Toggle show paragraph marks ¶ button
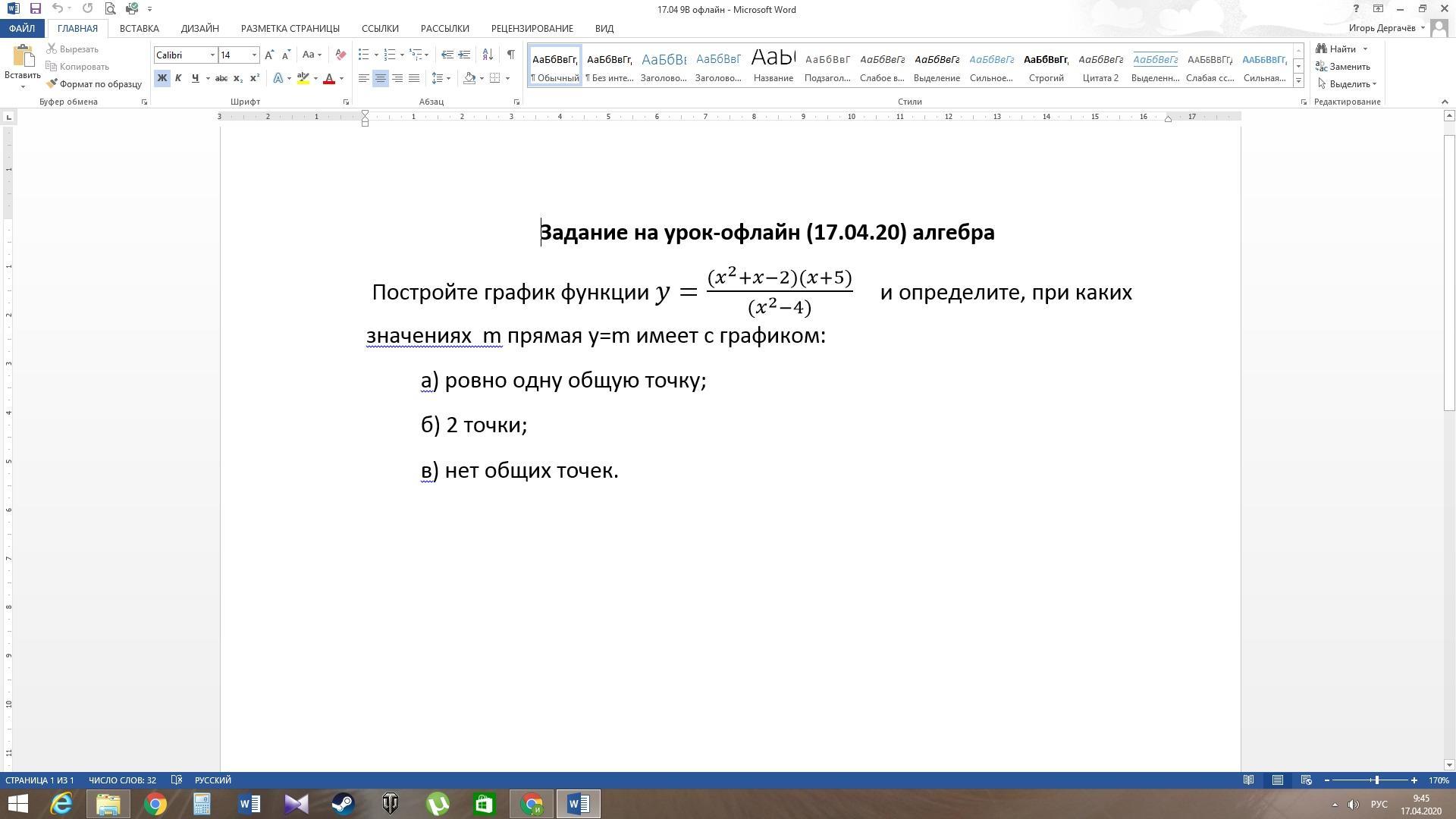The height and width of the screenshot is (819, 1456). (x=510, y=55)
